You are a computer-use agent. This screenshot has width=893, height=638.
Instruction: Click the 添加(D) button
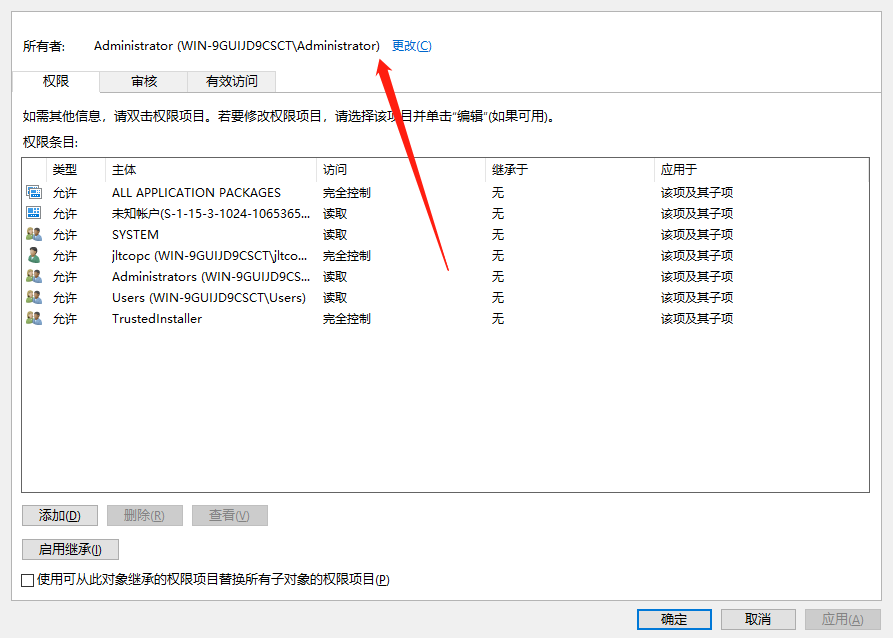[60, 516]
